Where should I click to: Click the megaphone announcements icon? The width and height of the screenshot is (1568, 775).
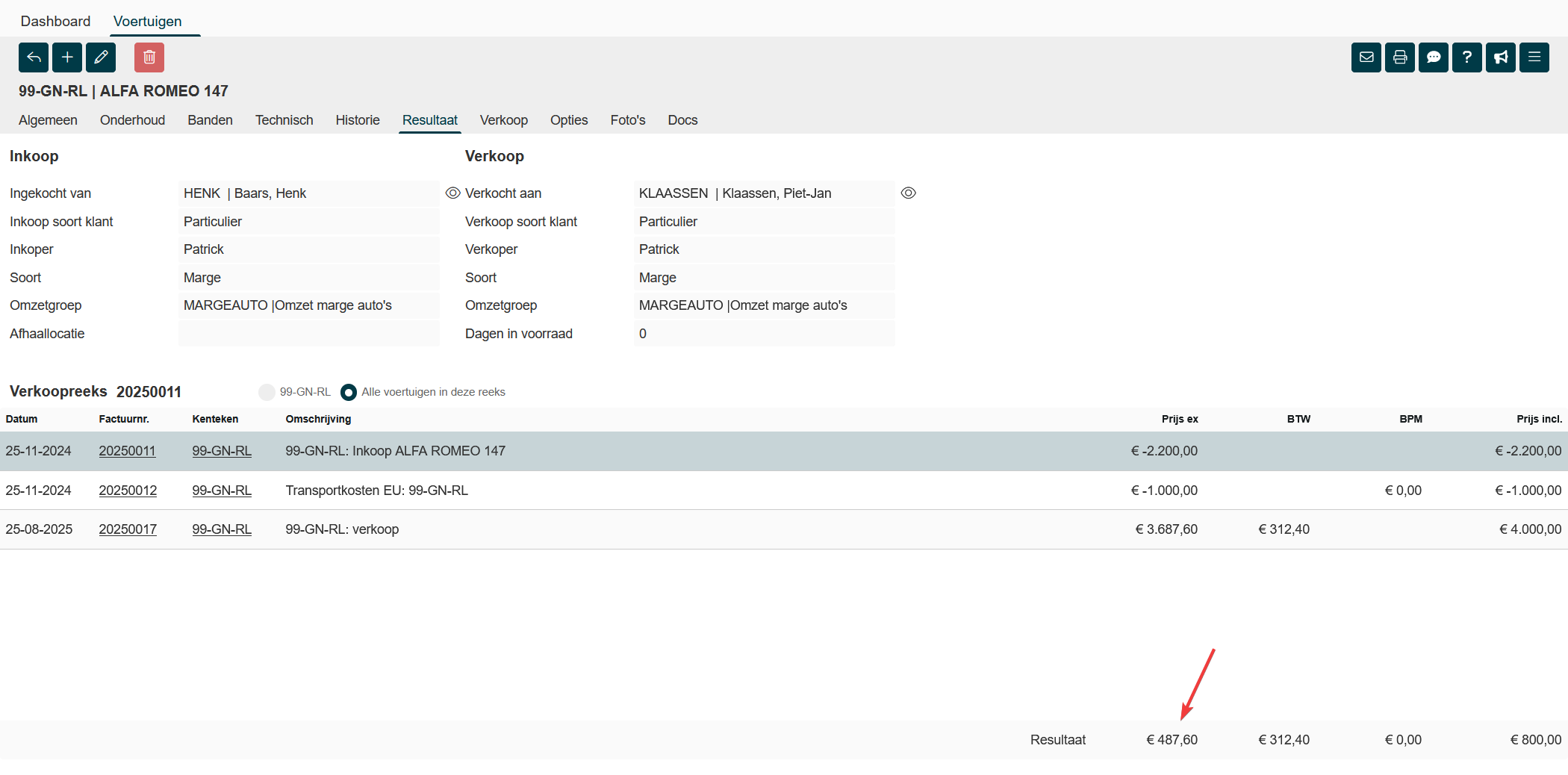pyautogui.click(x=1501, y=57)
